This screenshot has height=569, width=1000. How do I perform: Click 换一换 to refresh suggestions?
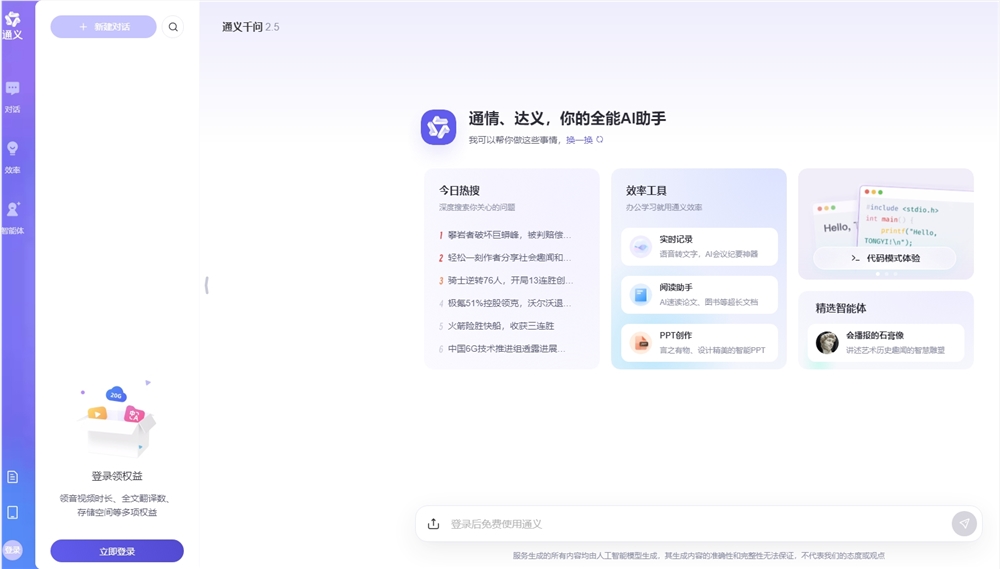(x=584, y=140)
